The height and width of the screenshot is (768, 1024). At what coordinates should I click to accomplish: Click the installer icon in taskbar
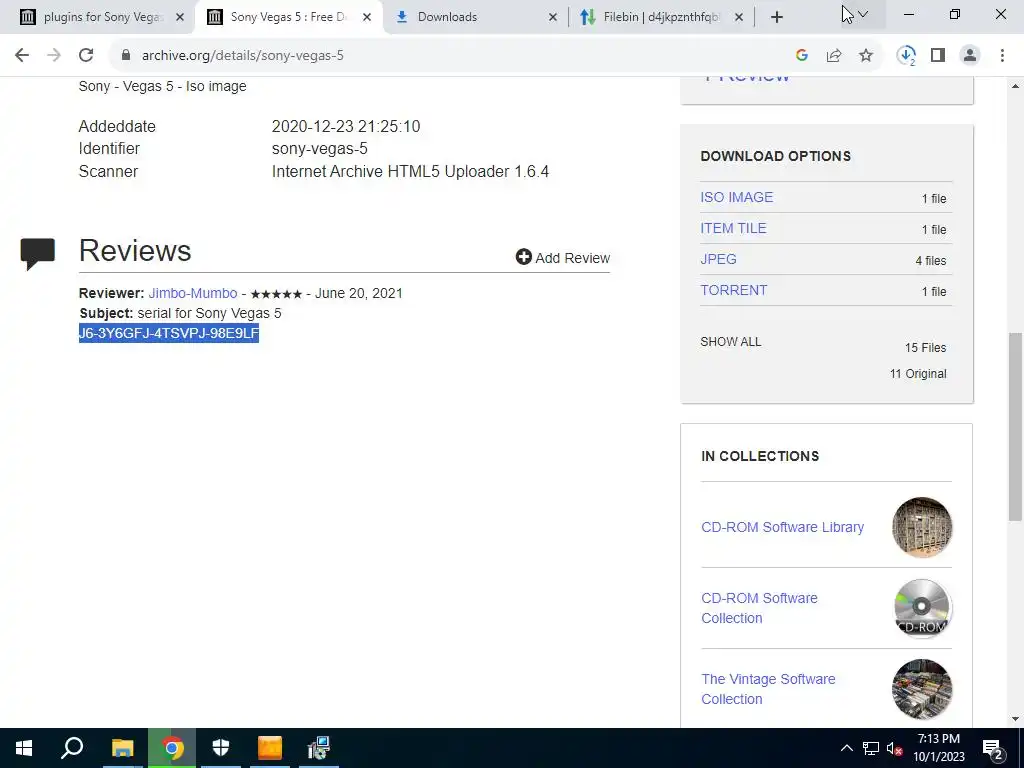pyautogui.click(x=319, y=748)
